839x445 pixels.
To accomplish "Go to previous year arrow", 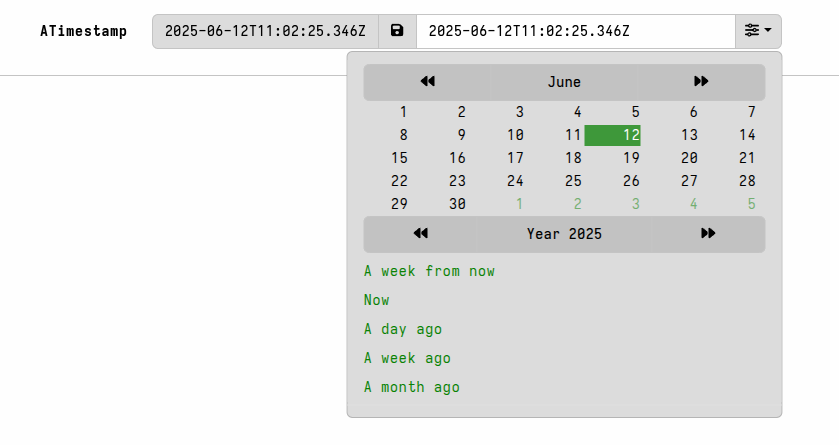I will pyautogui.click(x=421, y=234).
